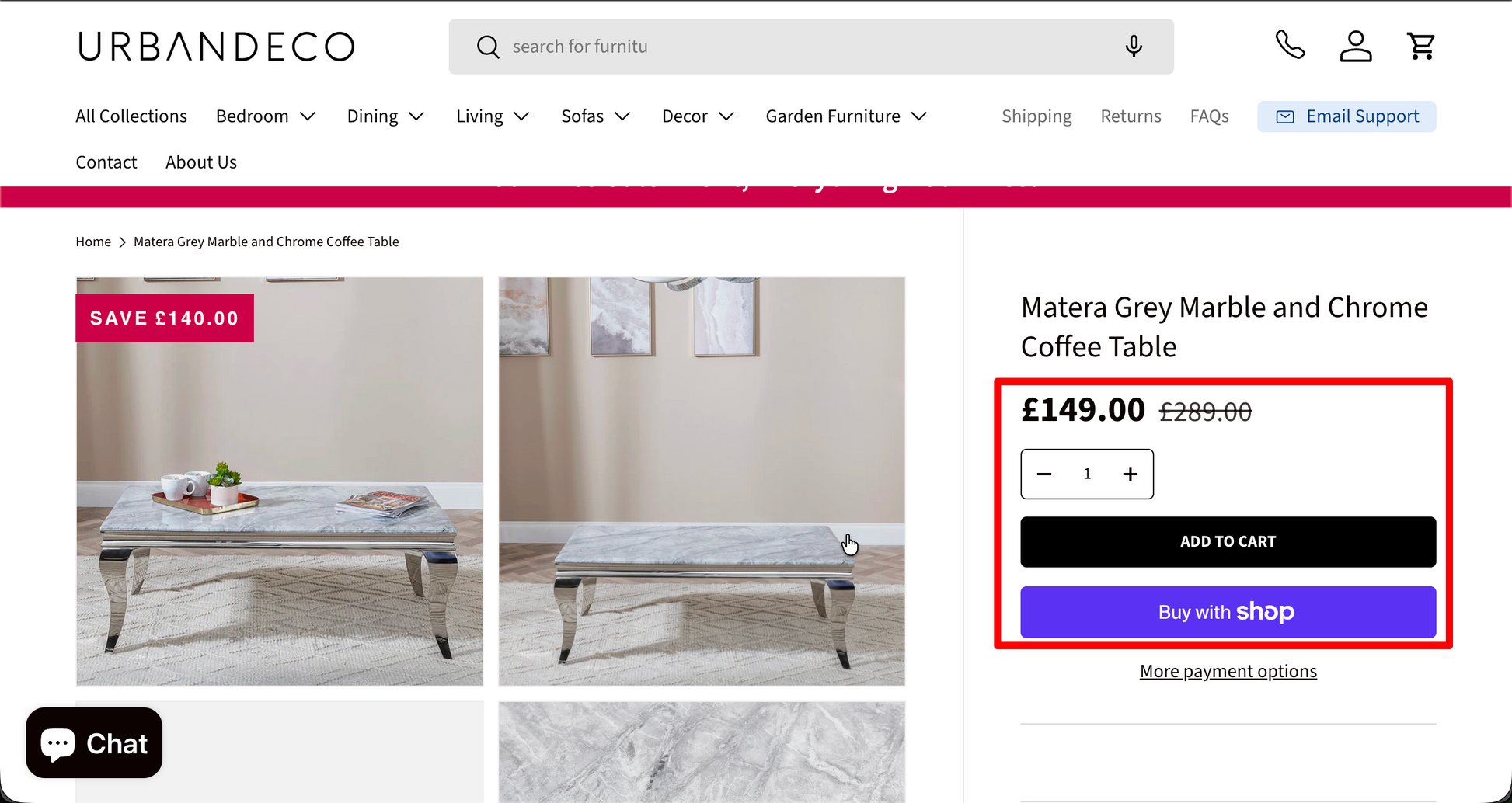
Task: Expand the Sofas dropdown menu
Action: click(x=595, y=116)
